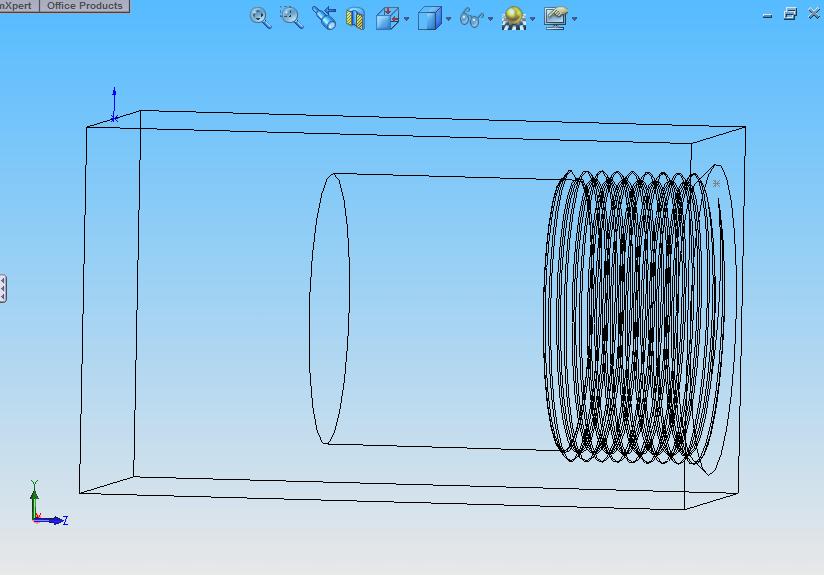Click the Zoom to Fit magnifier icon
Viewport: 824px width, 575px height.
[x=260, y=18]
